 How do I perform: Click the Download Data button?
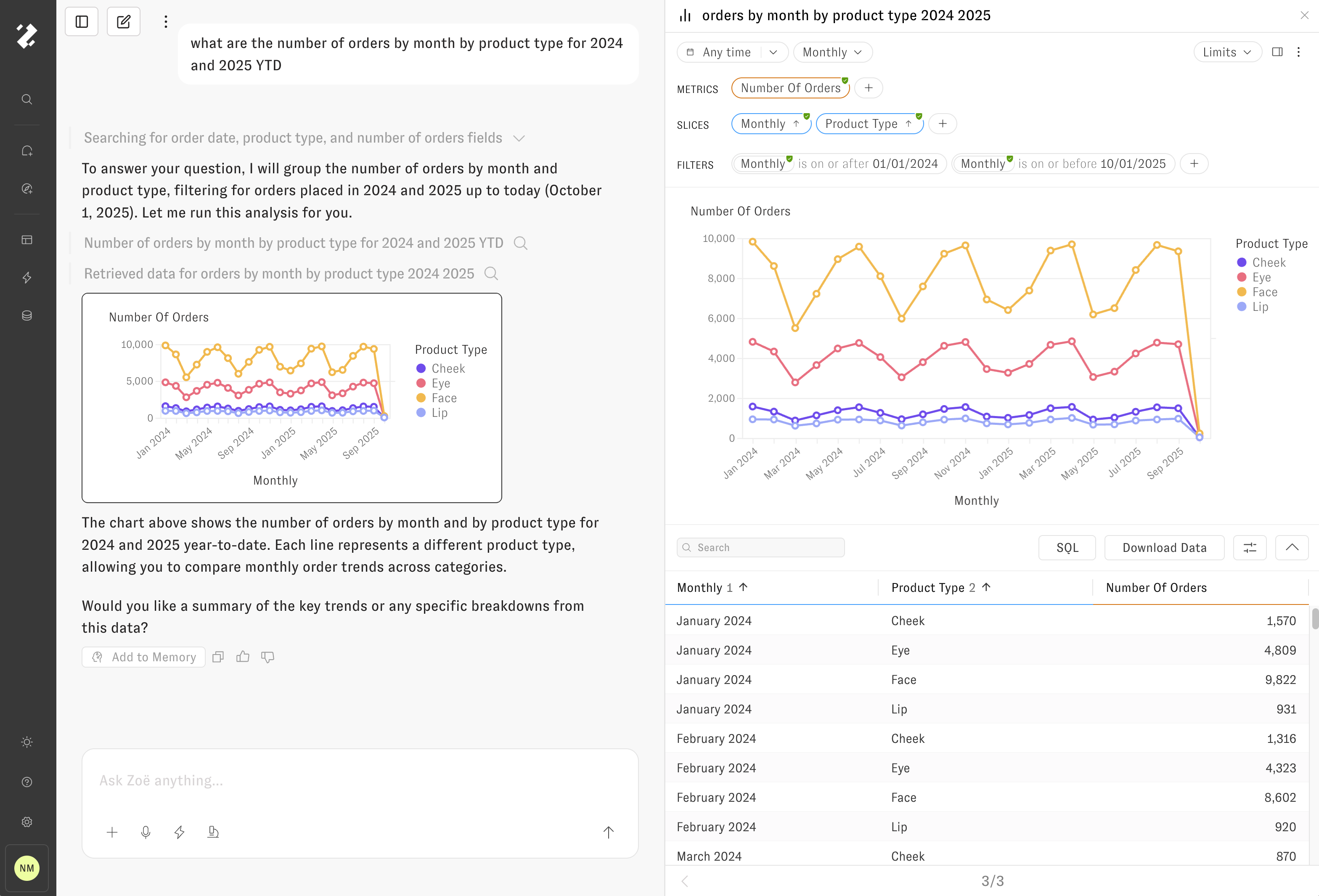click(1164, 547)
